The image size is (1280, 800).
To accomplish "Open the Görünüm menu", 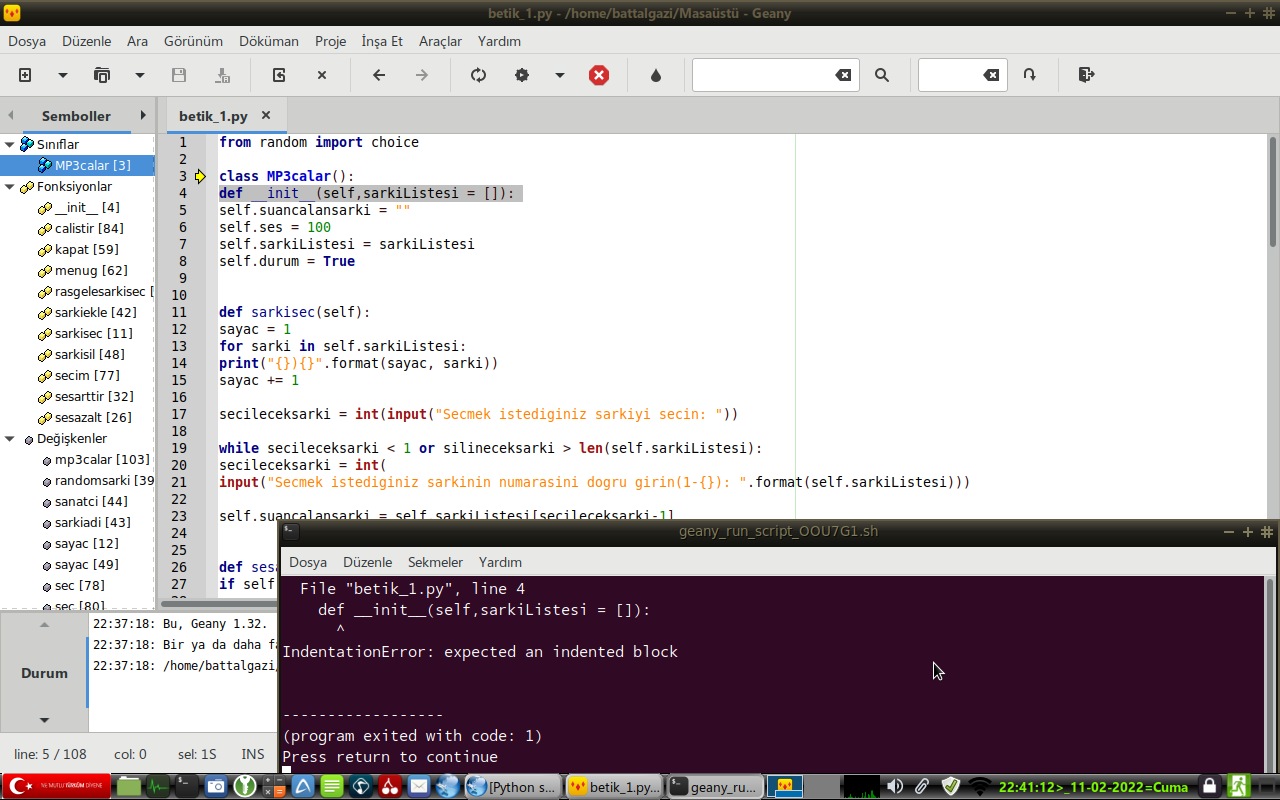I will click(193, 41).
